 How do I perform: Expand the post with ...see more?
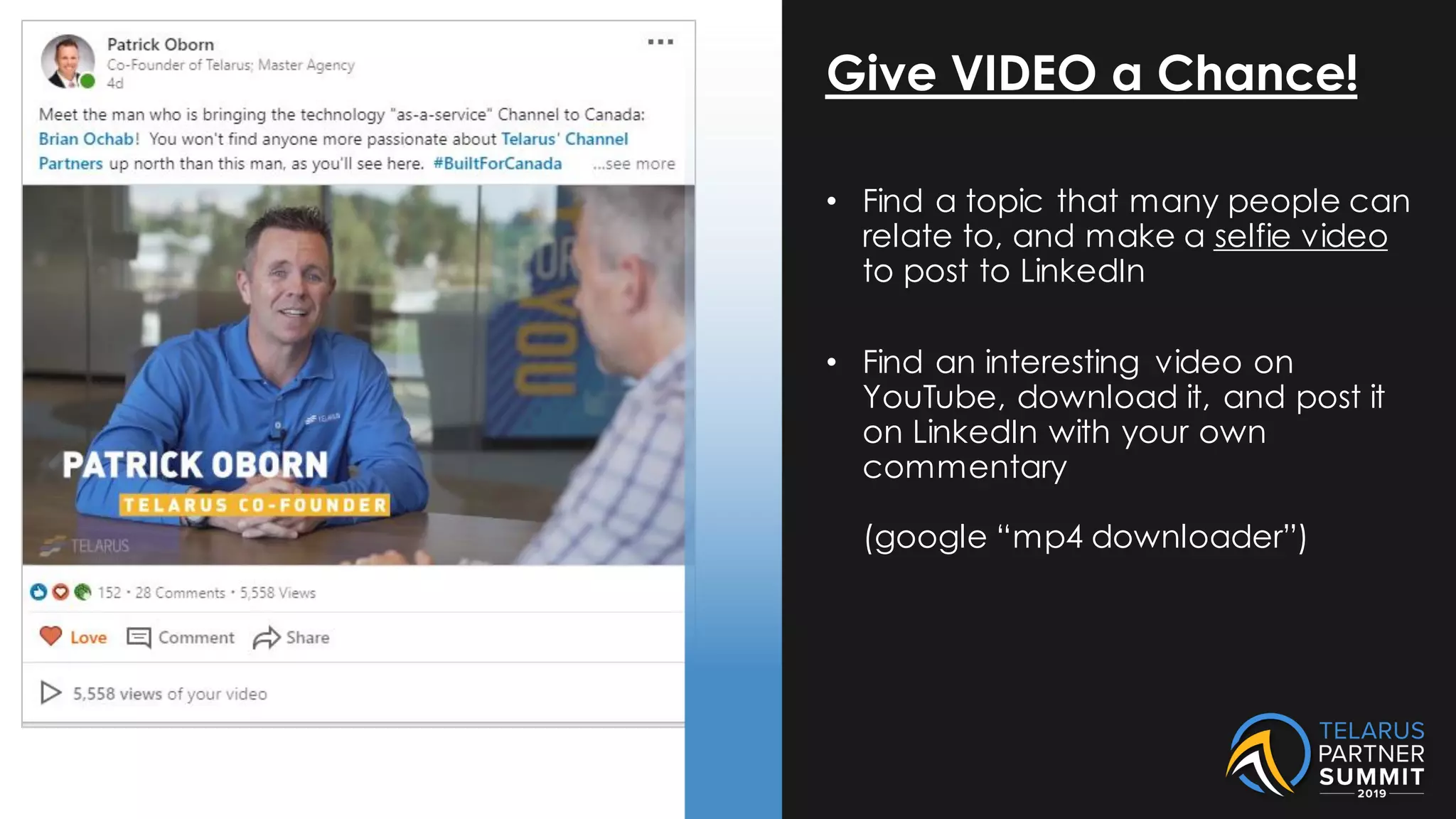[634, 164]
